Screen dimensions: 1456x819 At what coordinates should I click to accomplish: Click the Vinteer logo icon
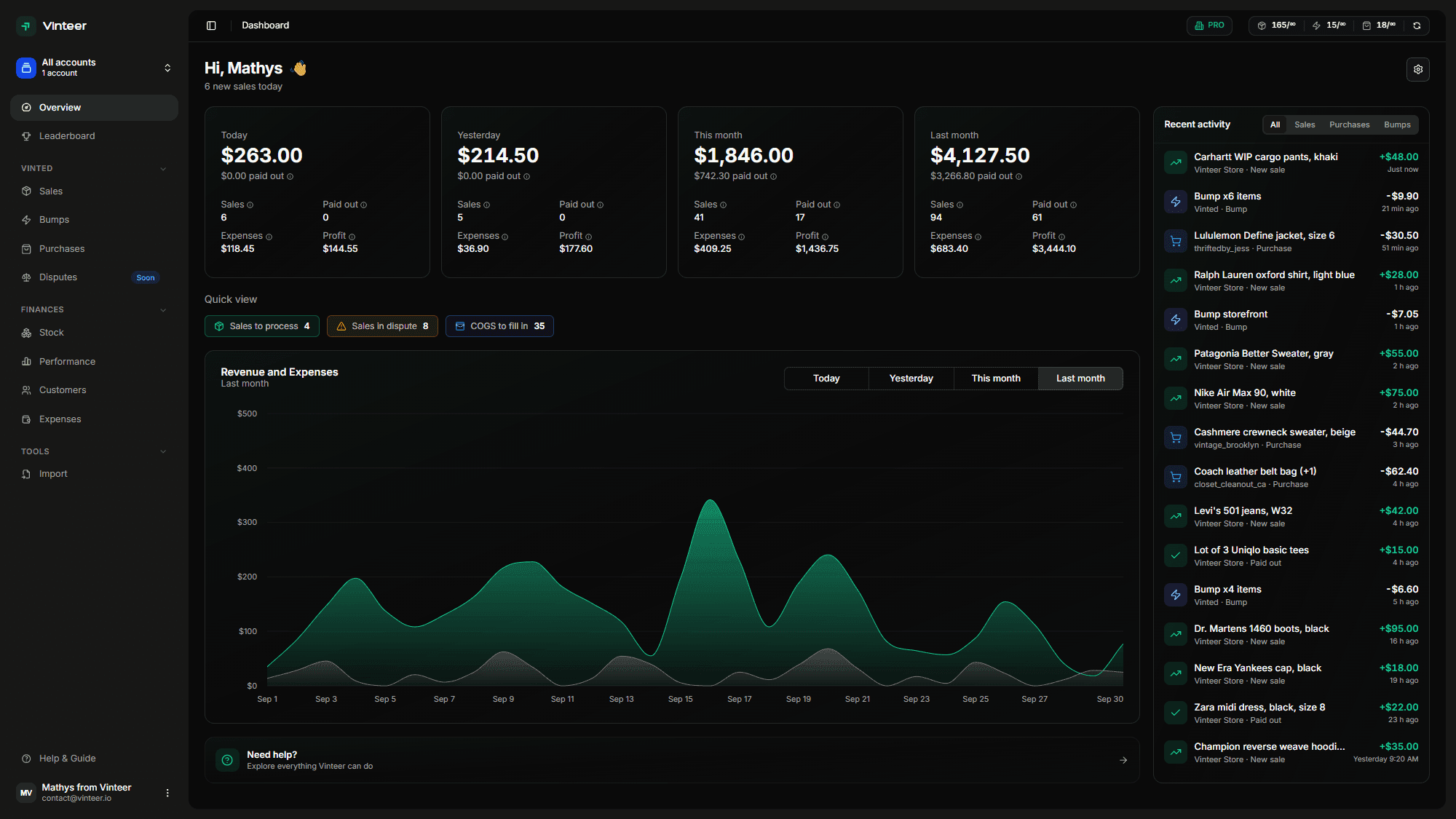click(x=26, y=25)
